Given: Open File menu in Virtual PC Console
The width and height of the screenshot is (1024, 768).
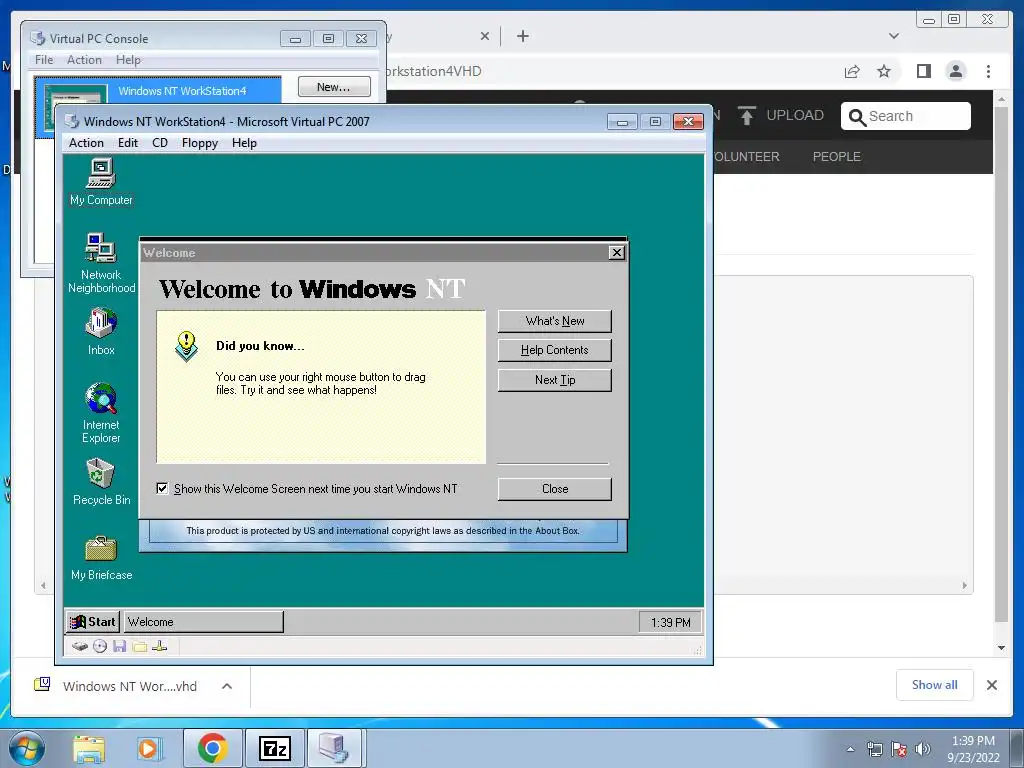Looking at the screenshot, I should [44, 59].
